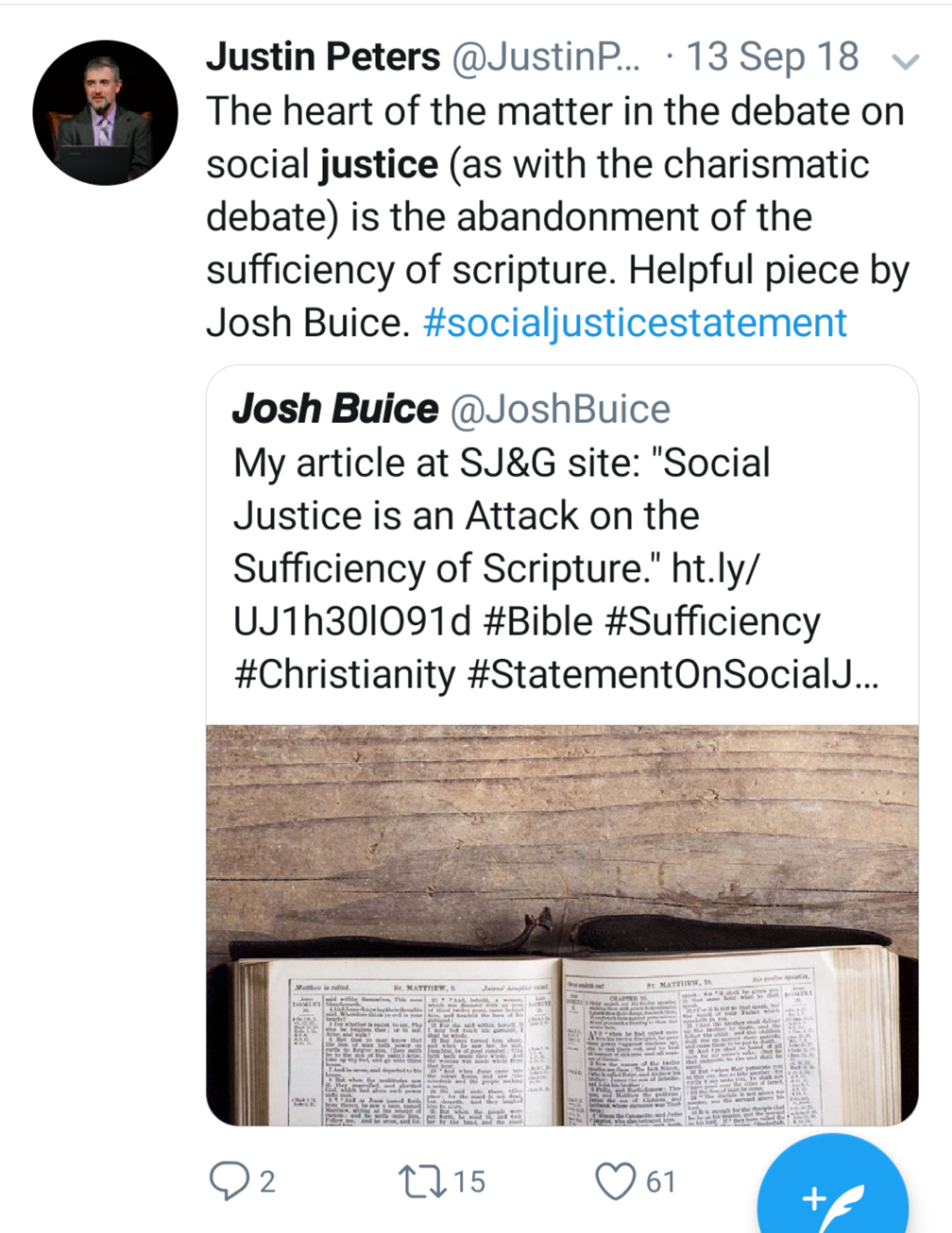The image size is (952, 1233).
Task: Tap the reply speech bubble icon
Action: pyautogui.click(x=229, y=1181)
